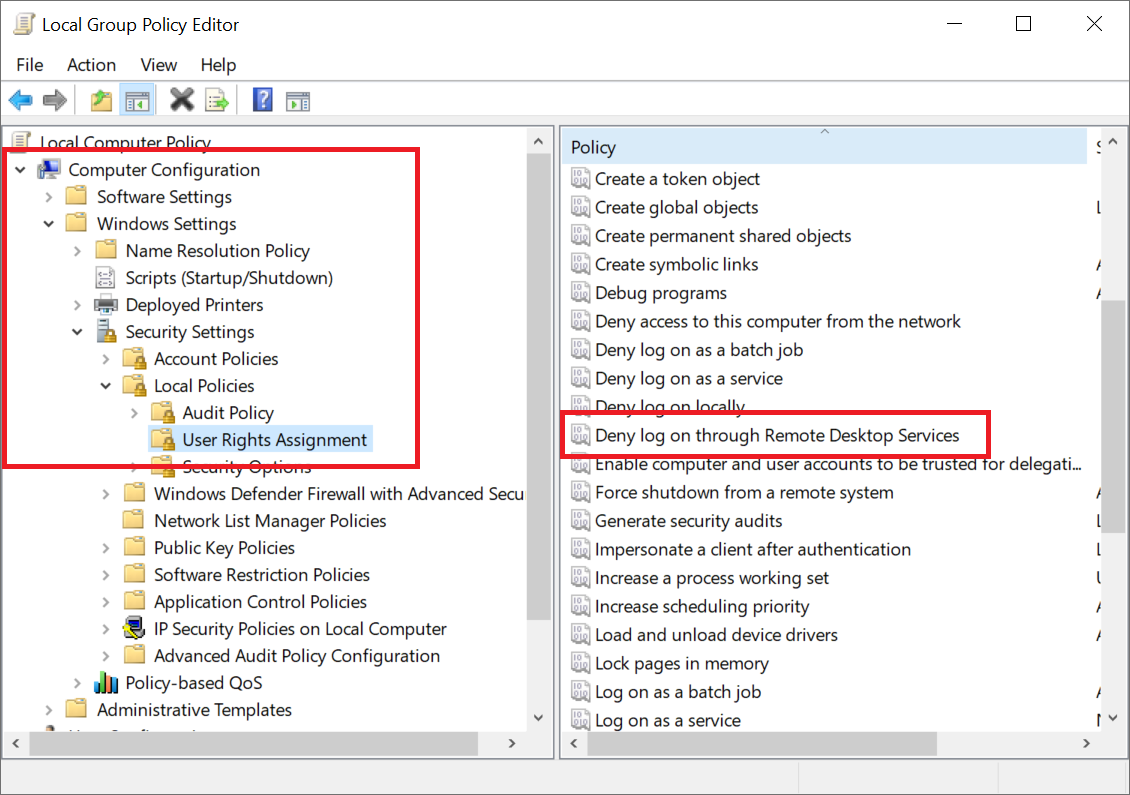Click the Export List toolbar icon
The width and height of the screenshot is (1130, 795).
coord(217,100)
